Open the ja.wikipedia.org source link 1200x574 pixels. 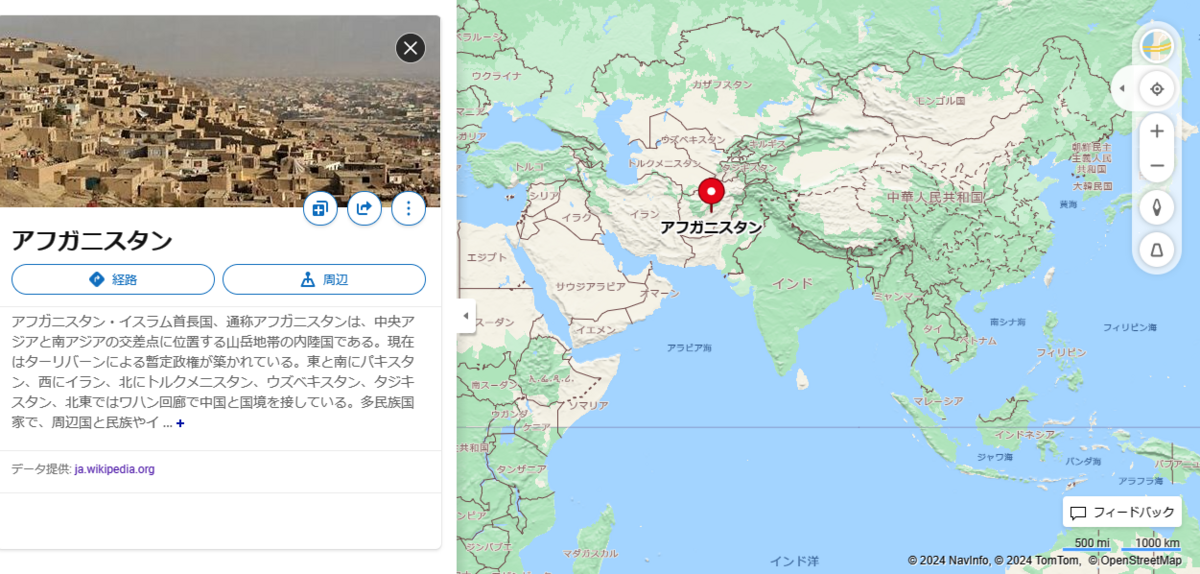(114, 469)
